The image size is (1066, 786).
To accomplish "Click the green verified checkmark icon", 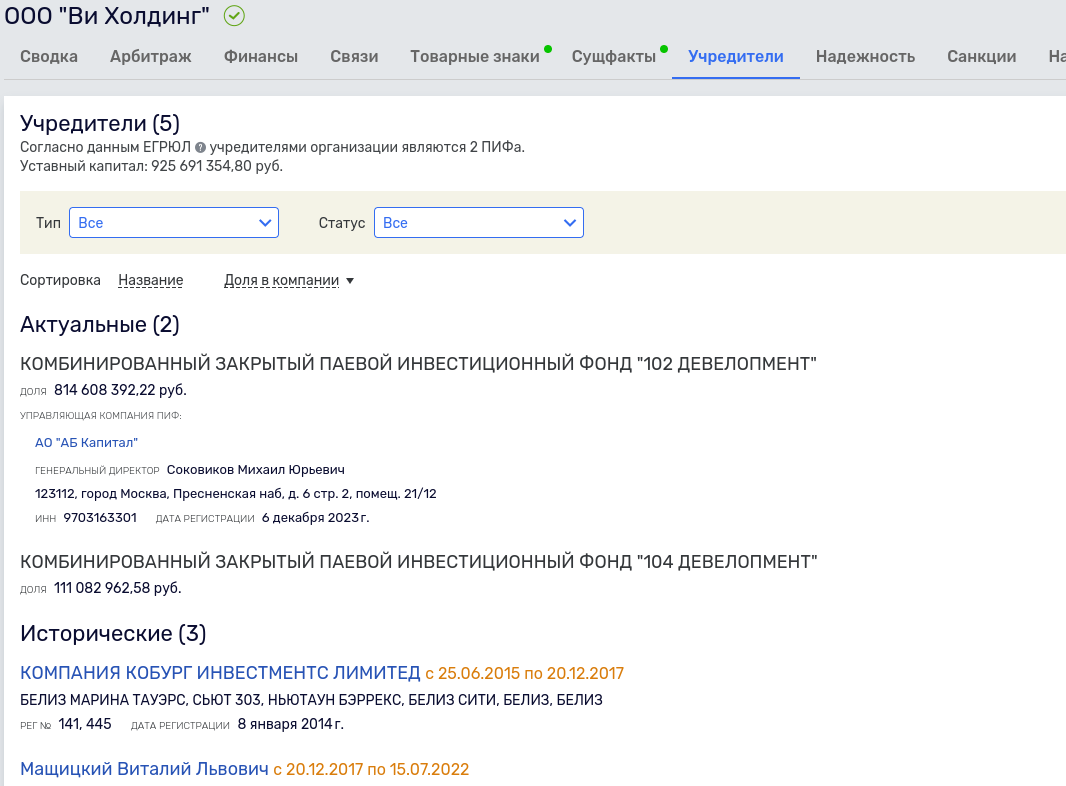I will (x=234, y=16).
